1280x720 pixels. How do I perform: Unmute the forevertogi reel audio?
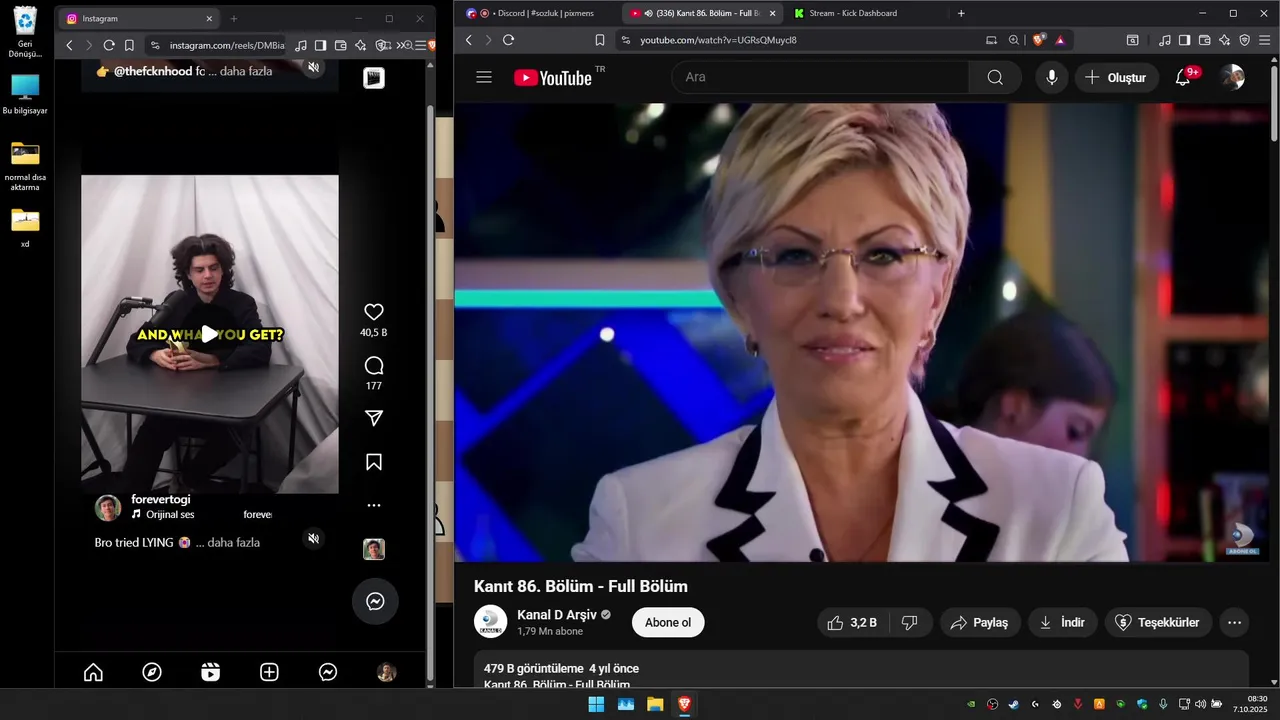pyautogui.click(x=313, y=539)
